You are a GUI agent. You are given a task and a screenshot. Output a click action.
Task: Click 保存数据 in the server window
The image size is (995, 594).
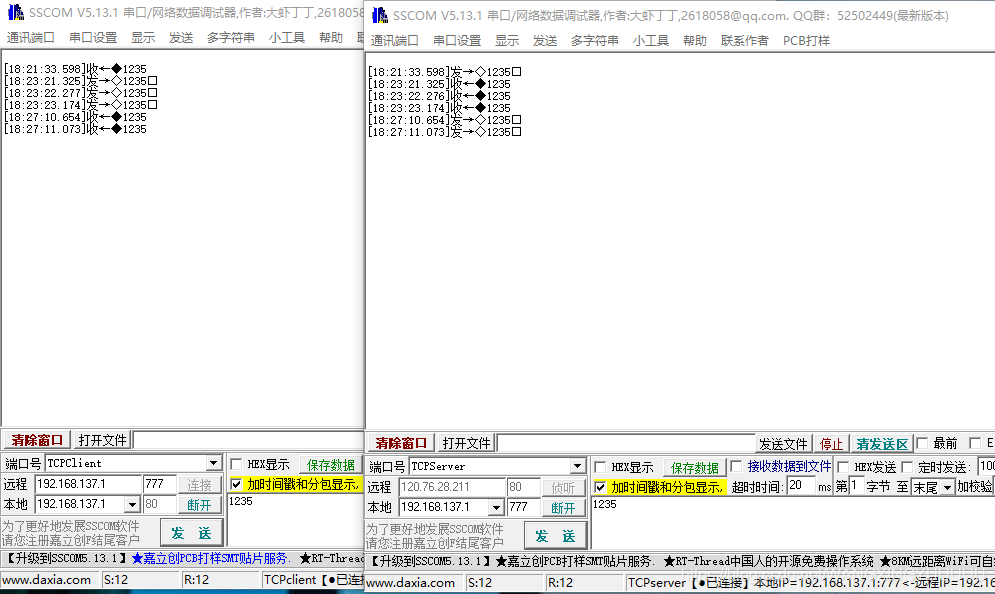point(694,463)
